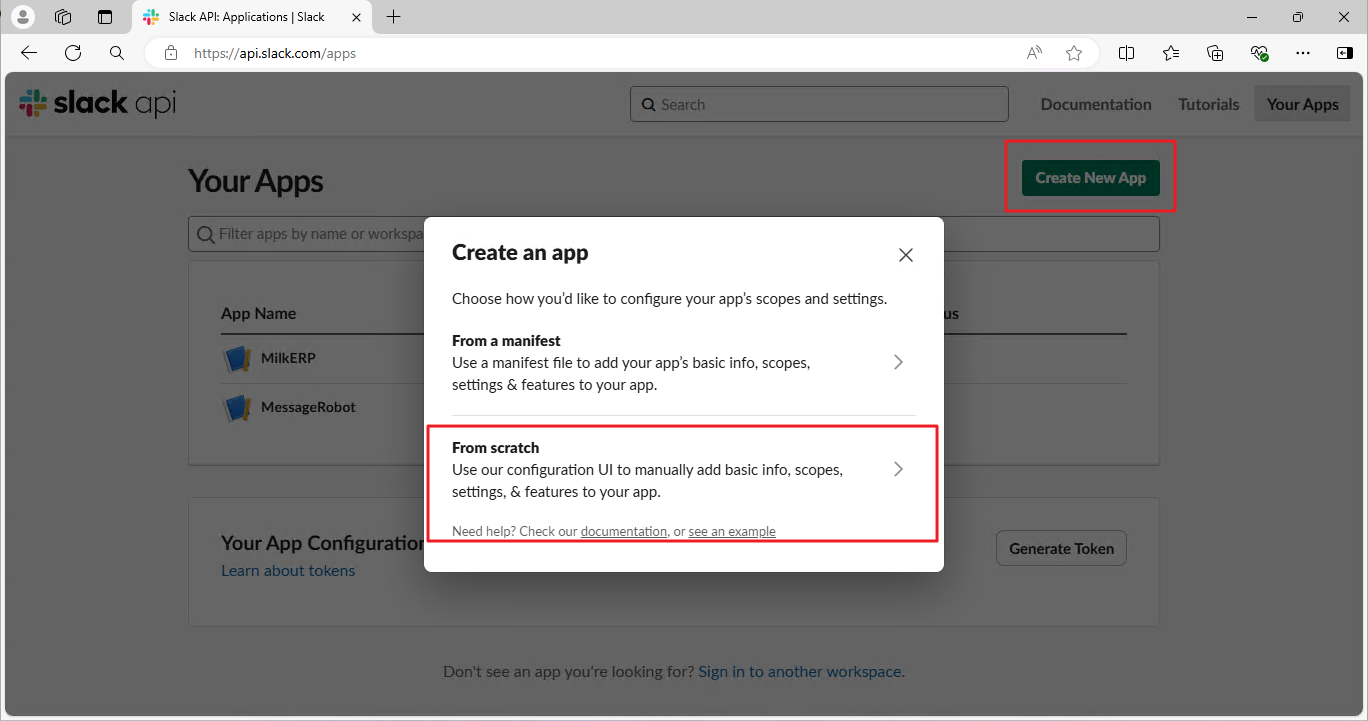Open the Your Apps nav item
The height and width of the screenshot is (721, 1368).
click(1302, 104)
